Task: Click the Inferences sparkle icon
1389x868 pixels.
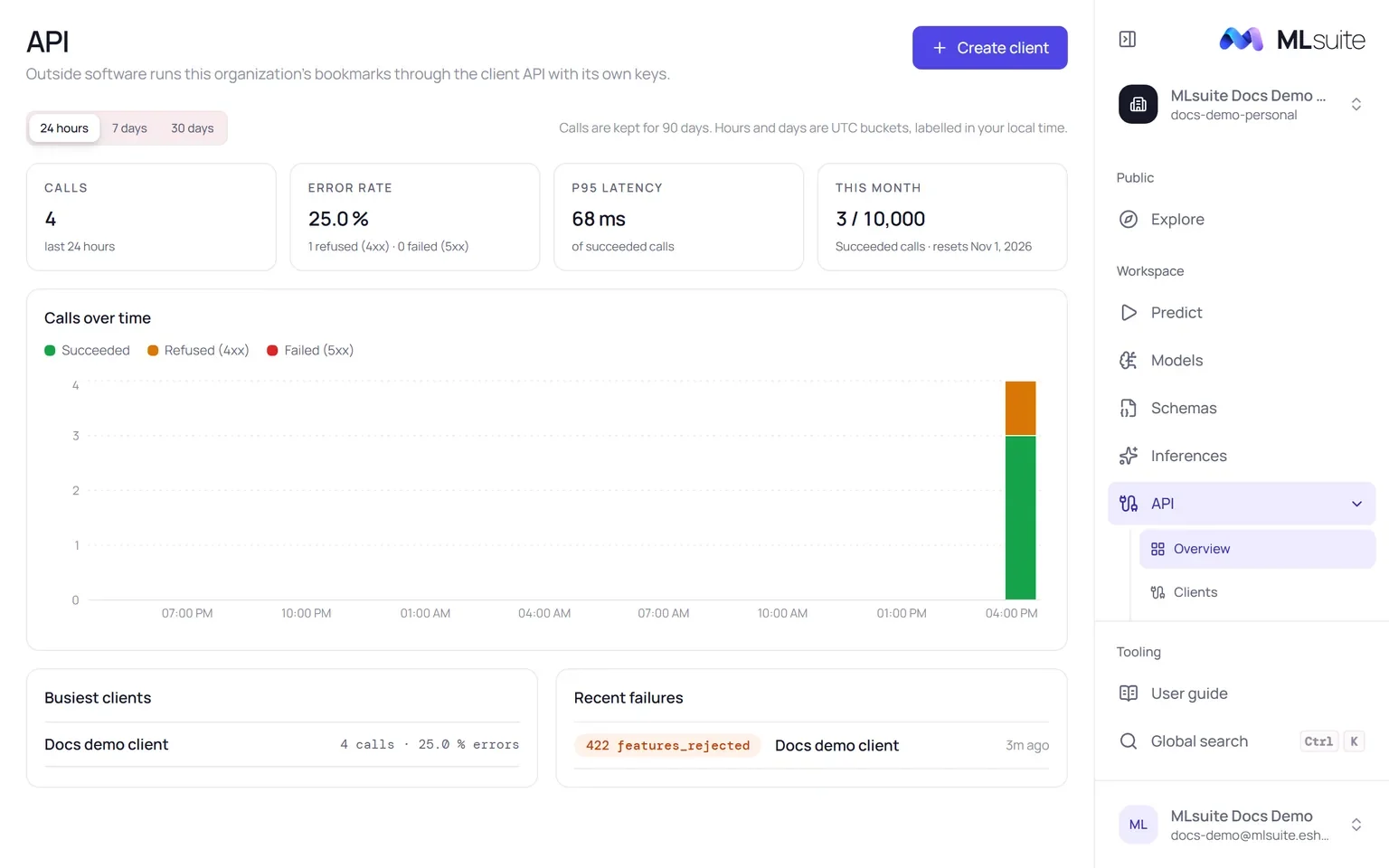Action: [x=1129, y=456]
